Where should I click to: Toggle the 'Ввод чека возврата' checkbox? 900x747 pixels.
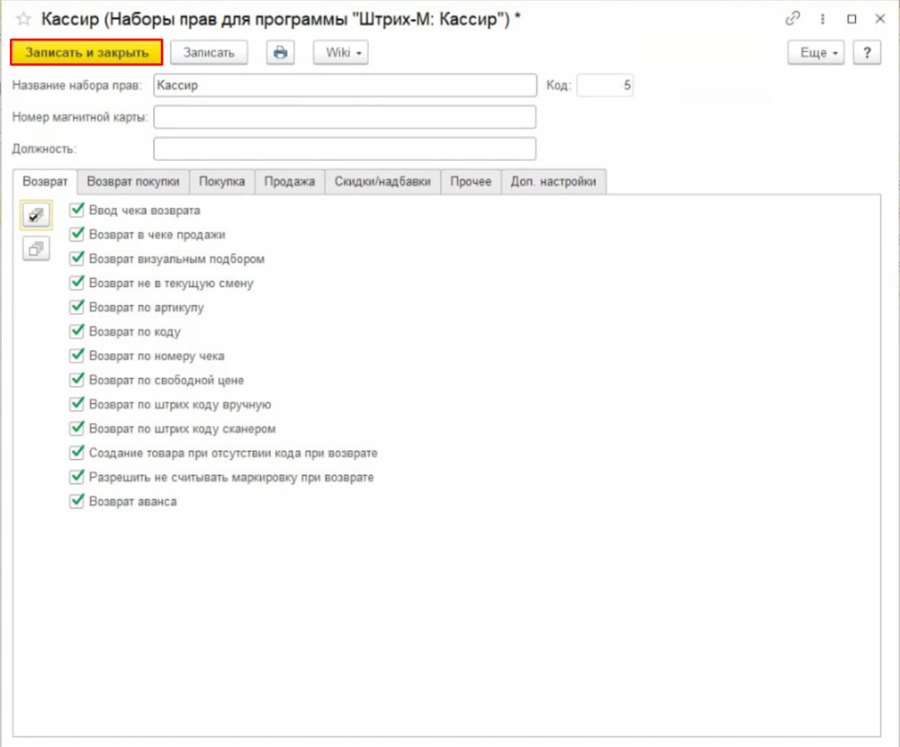(x=77, y=210)
